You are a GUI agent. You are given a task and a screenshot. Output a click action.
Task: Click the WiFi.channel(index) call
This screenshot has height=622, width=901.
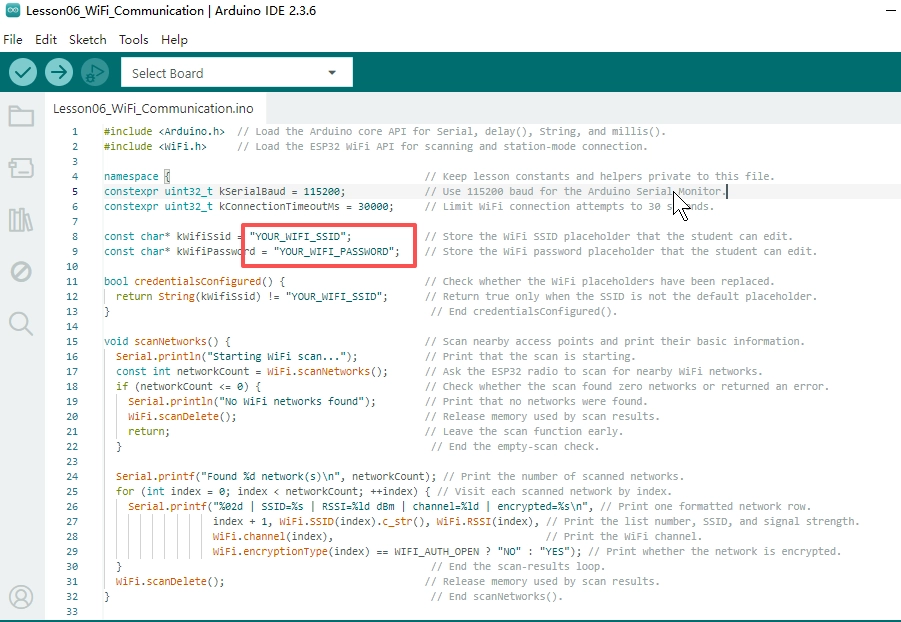[270, 536]
